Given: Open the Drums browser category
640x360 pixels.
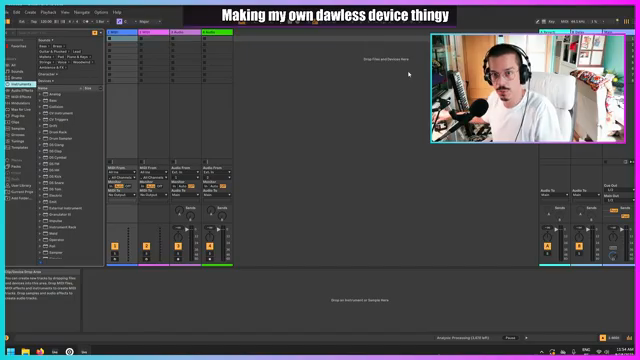Looking at the screenshot, I should (x=17, y=78).
